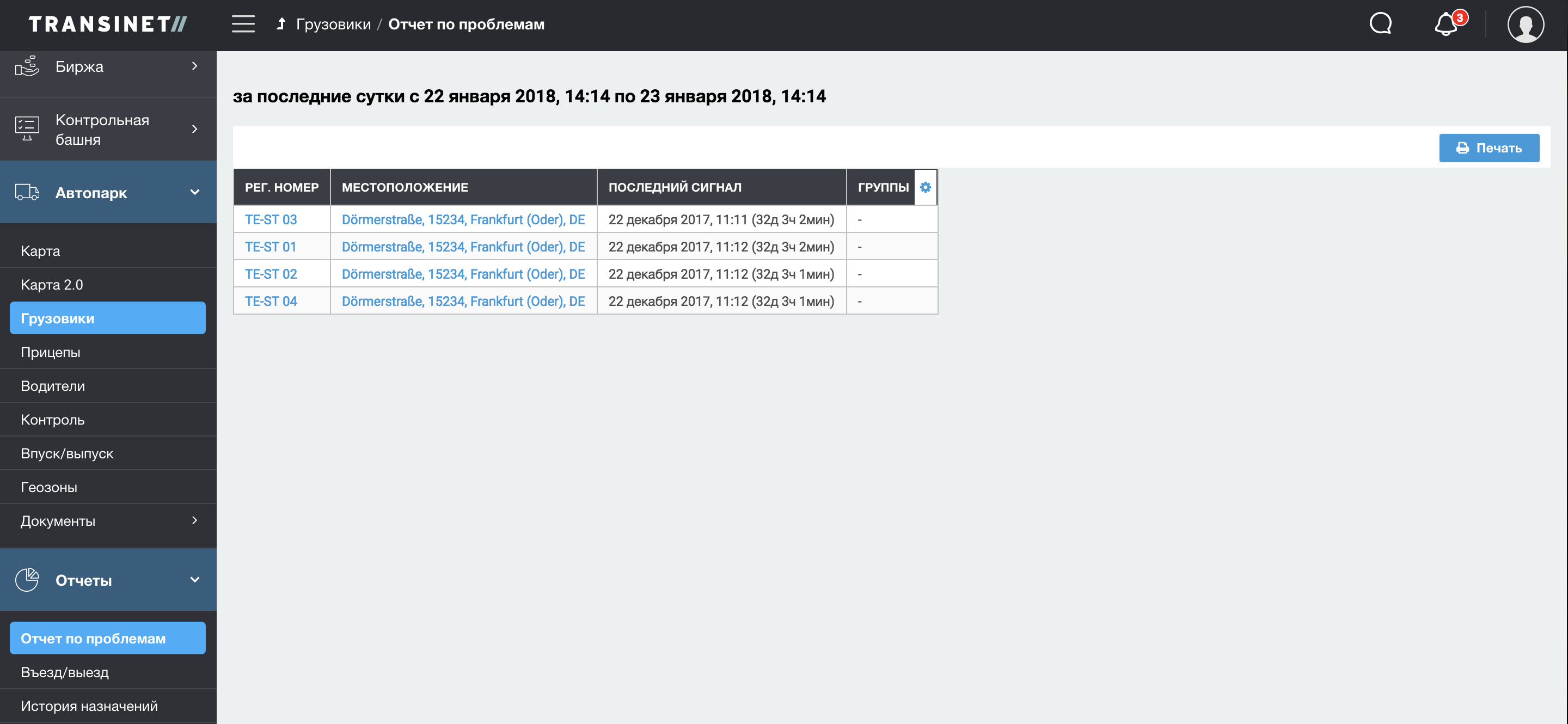Open truck TE-ST 03 link
1568x724 pixels.
point(271,219)
